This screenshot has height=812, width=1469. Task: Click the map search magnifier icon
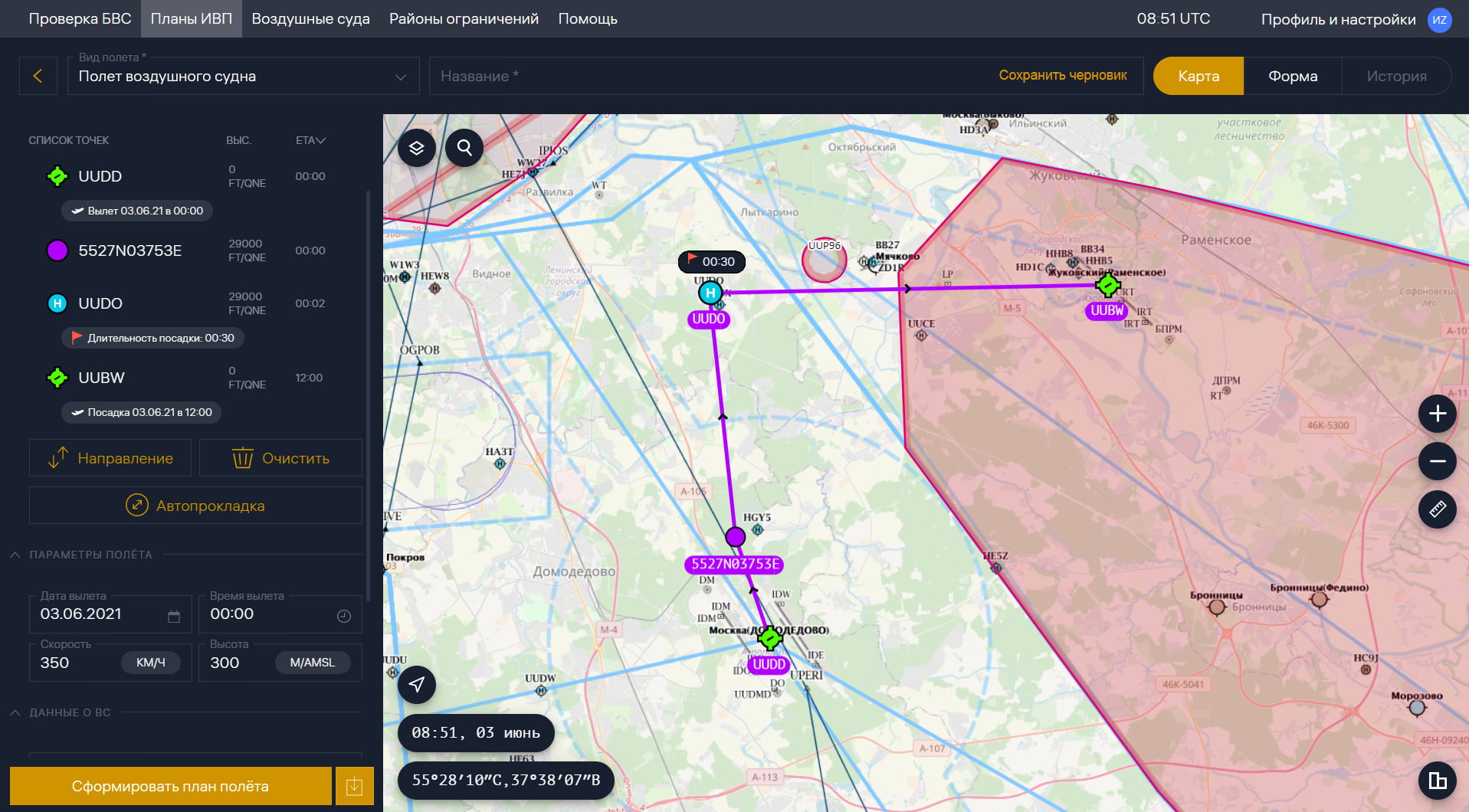click(464, 147)
